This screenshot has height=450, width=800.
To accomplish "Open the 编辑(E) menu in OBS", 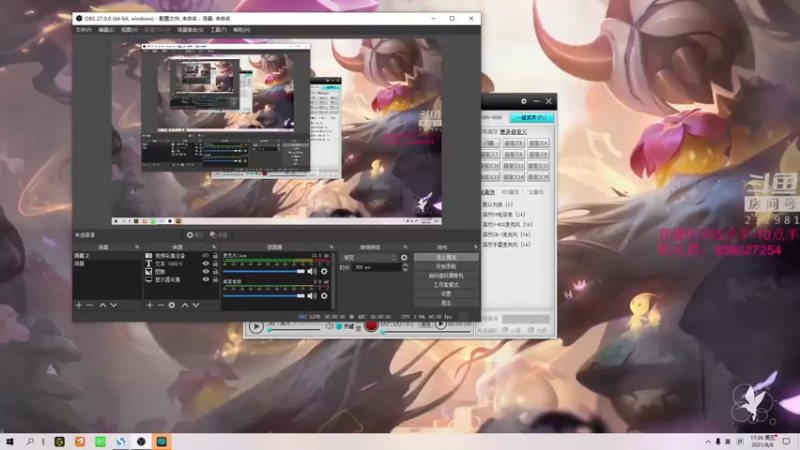I will pyautogui.click(x=106, y=30).
